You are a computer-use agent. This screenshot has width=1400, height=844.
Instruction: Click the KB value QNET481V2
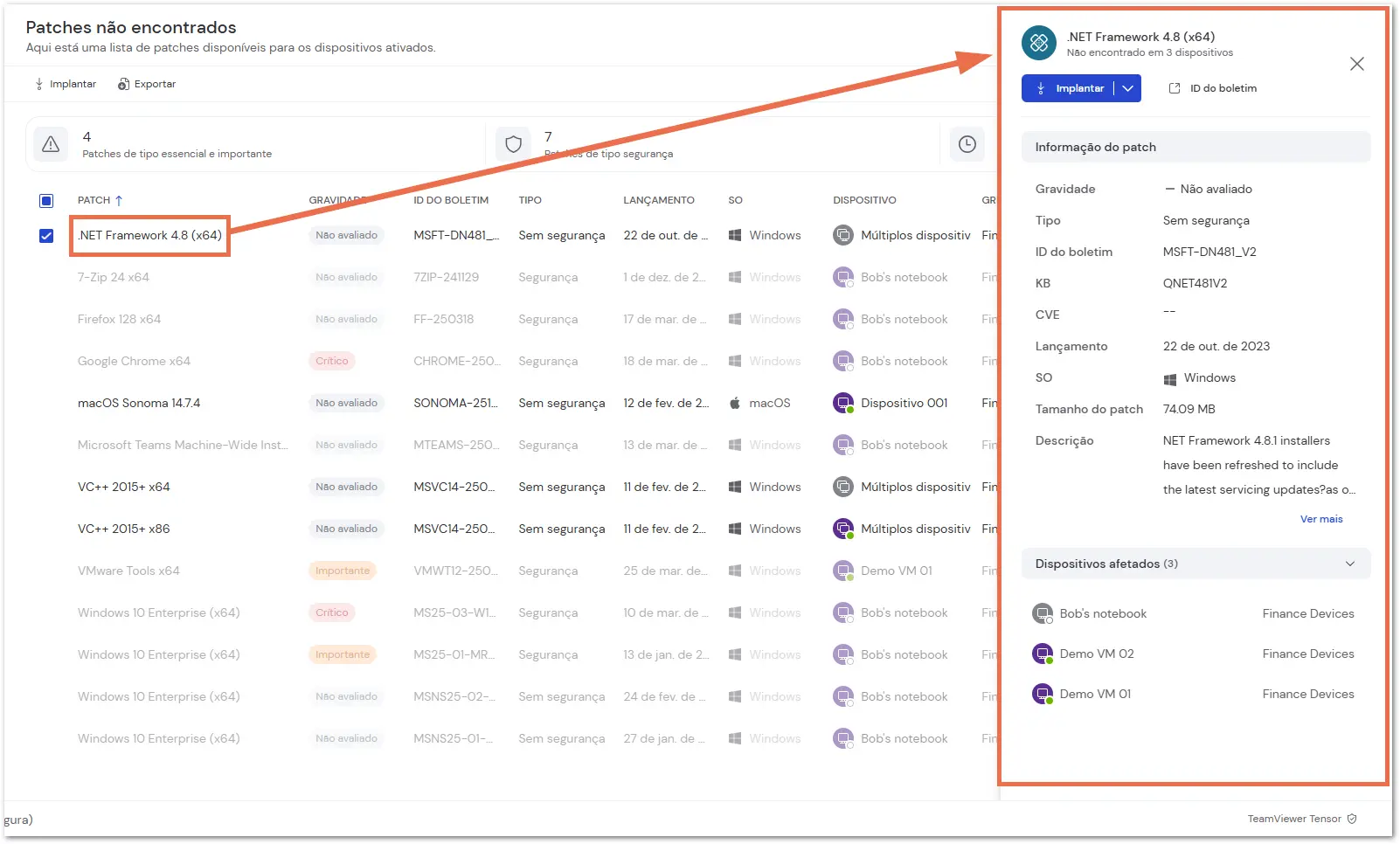(x=1195, y=283)
